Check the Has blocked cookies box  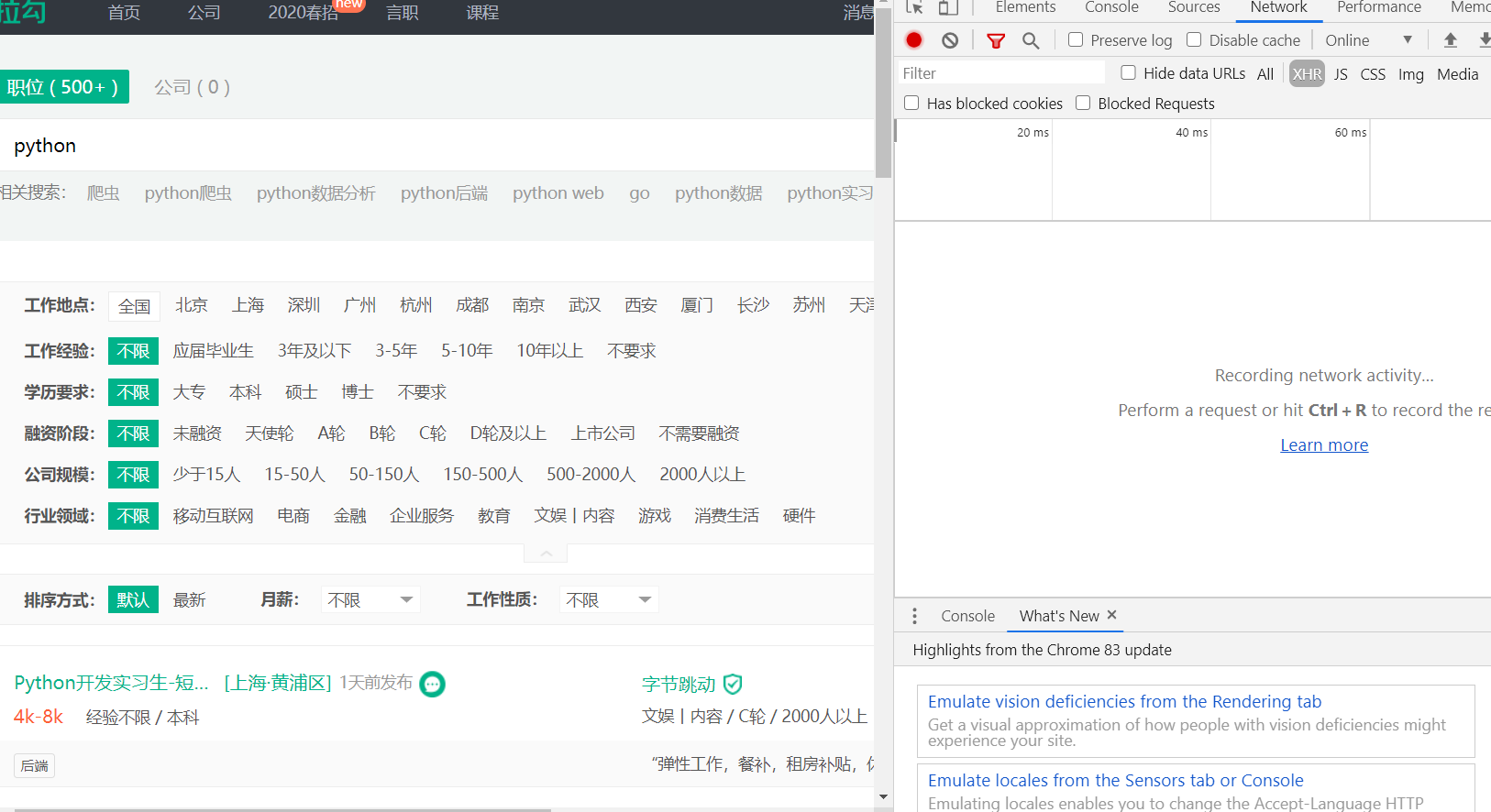click(x=911, y=103)
